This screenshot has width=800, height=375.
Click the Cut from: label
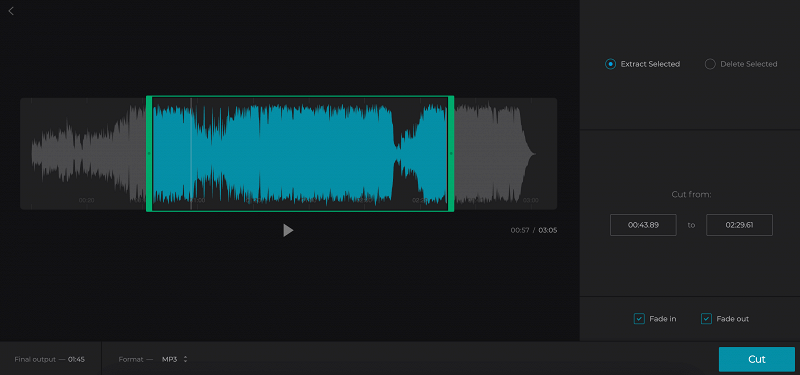(691, 194)
